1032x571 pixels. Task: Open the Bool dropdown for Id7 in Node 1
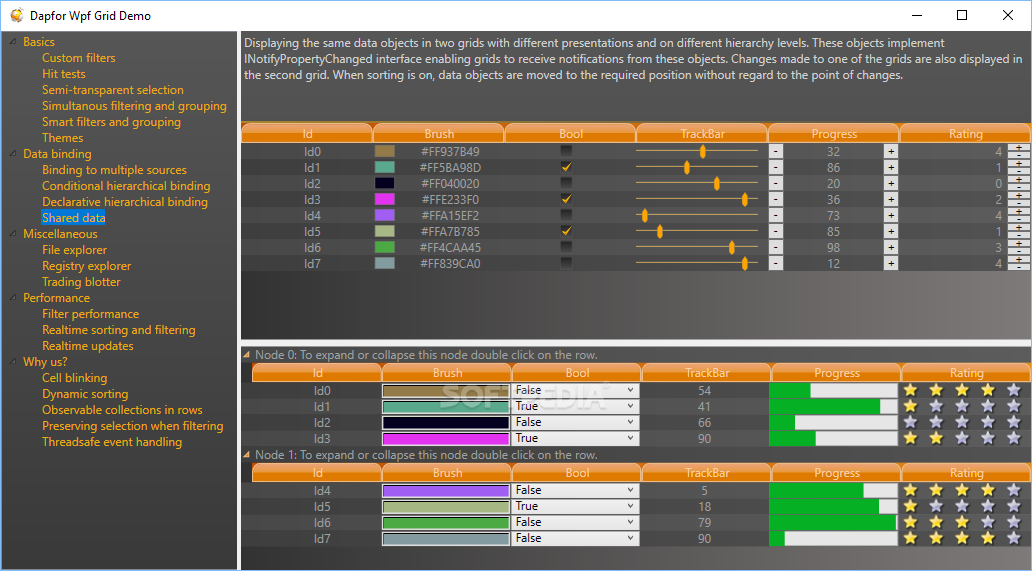575,538
